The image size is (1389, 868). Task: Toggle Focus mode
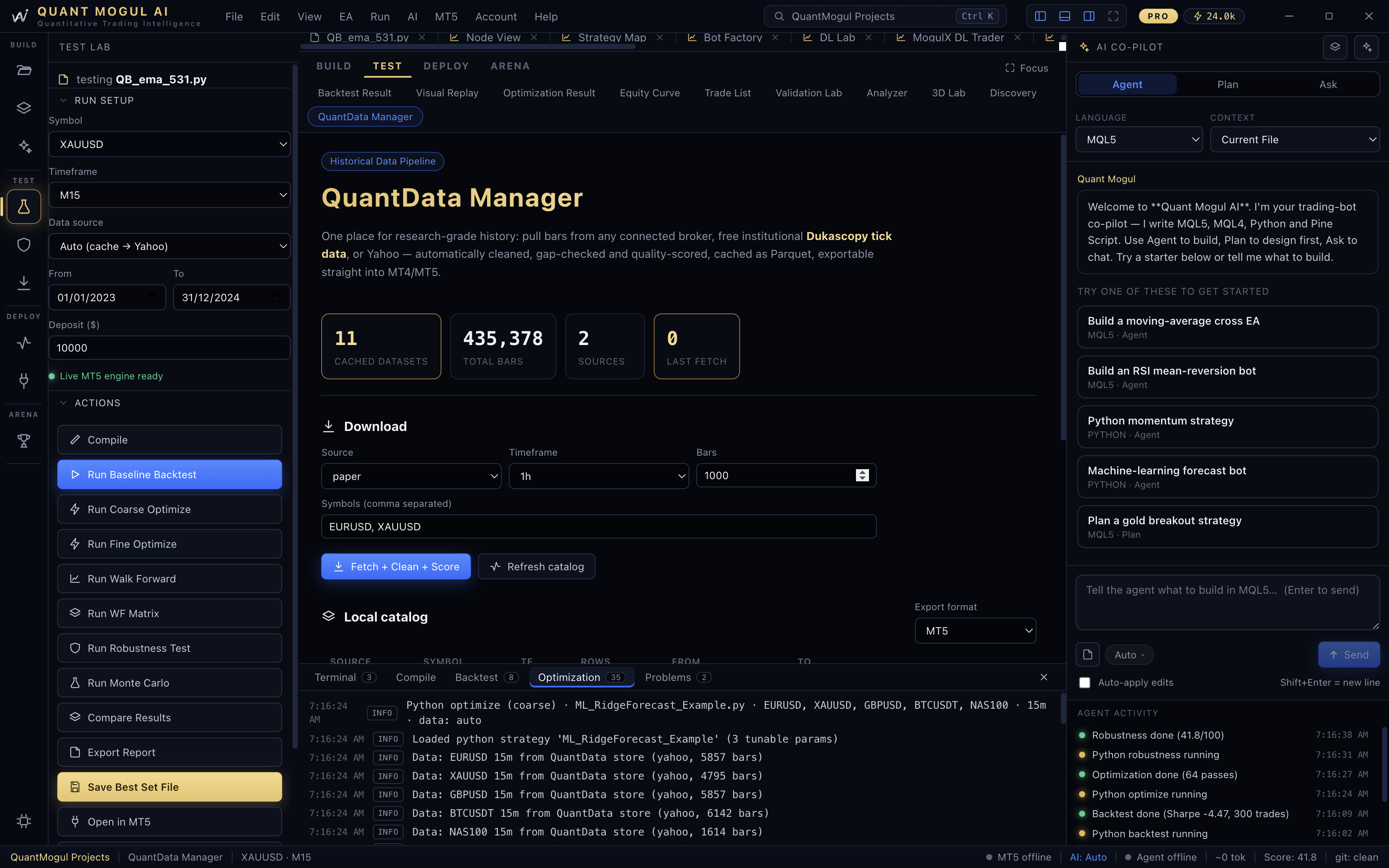pyautogui.click(x=1027, y=68)
